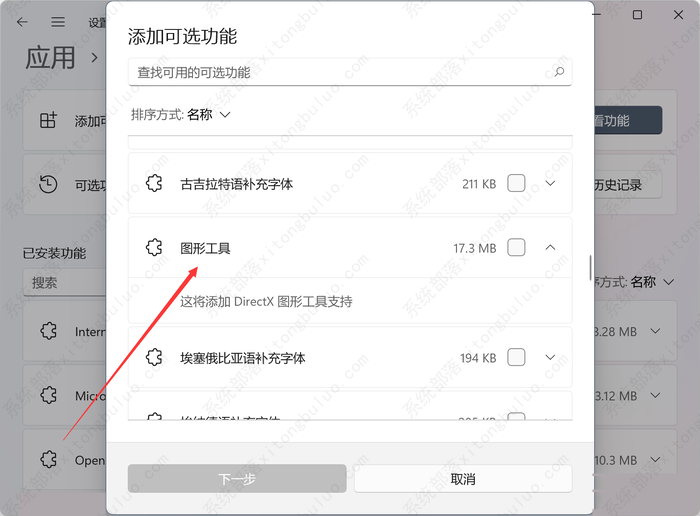The image size is (700, 516).
Task: Expand the 埃塞俄比亚语补充字体 details chevron
Action: tap(550, 358)
